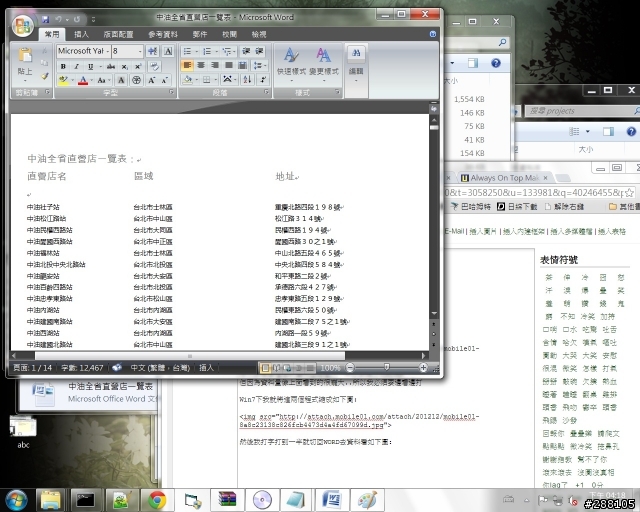This screenshot has width=640, height=512.
Task: Switch to the 插入 ribbon tab
Action: 81,35
